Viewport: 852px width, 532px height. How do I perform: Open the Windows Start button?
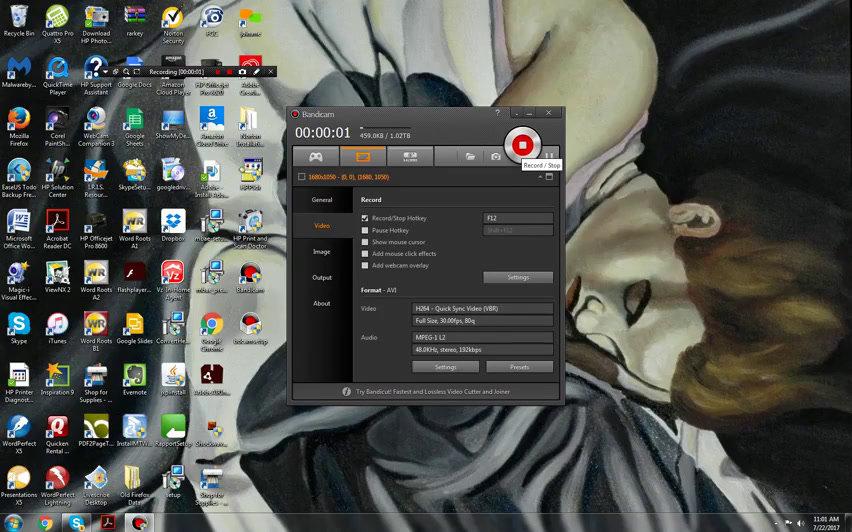point(14,523)
